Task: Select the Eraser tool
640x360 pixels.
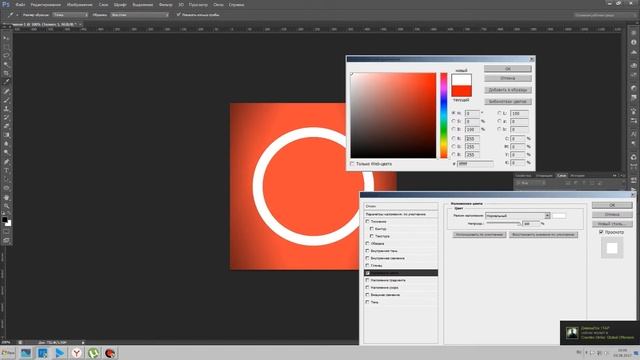Action: pyautogui.click(x=6, y=126)
